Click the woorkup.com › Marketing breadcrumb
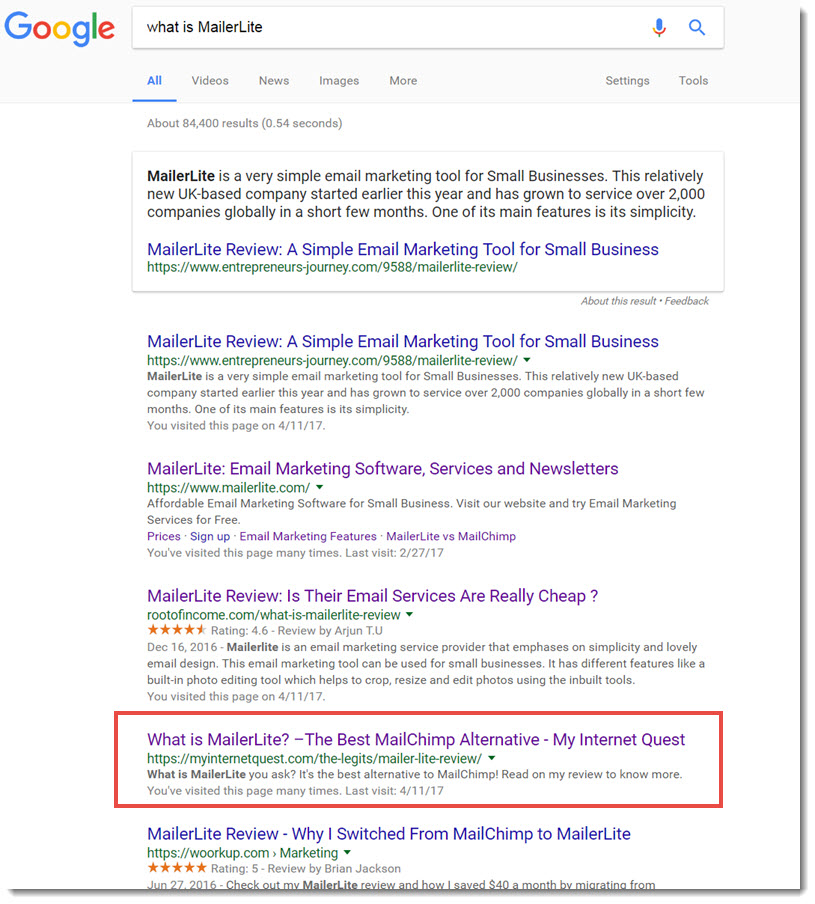The height and width of the screenshot is (904, 815). (x=242, y=853)
